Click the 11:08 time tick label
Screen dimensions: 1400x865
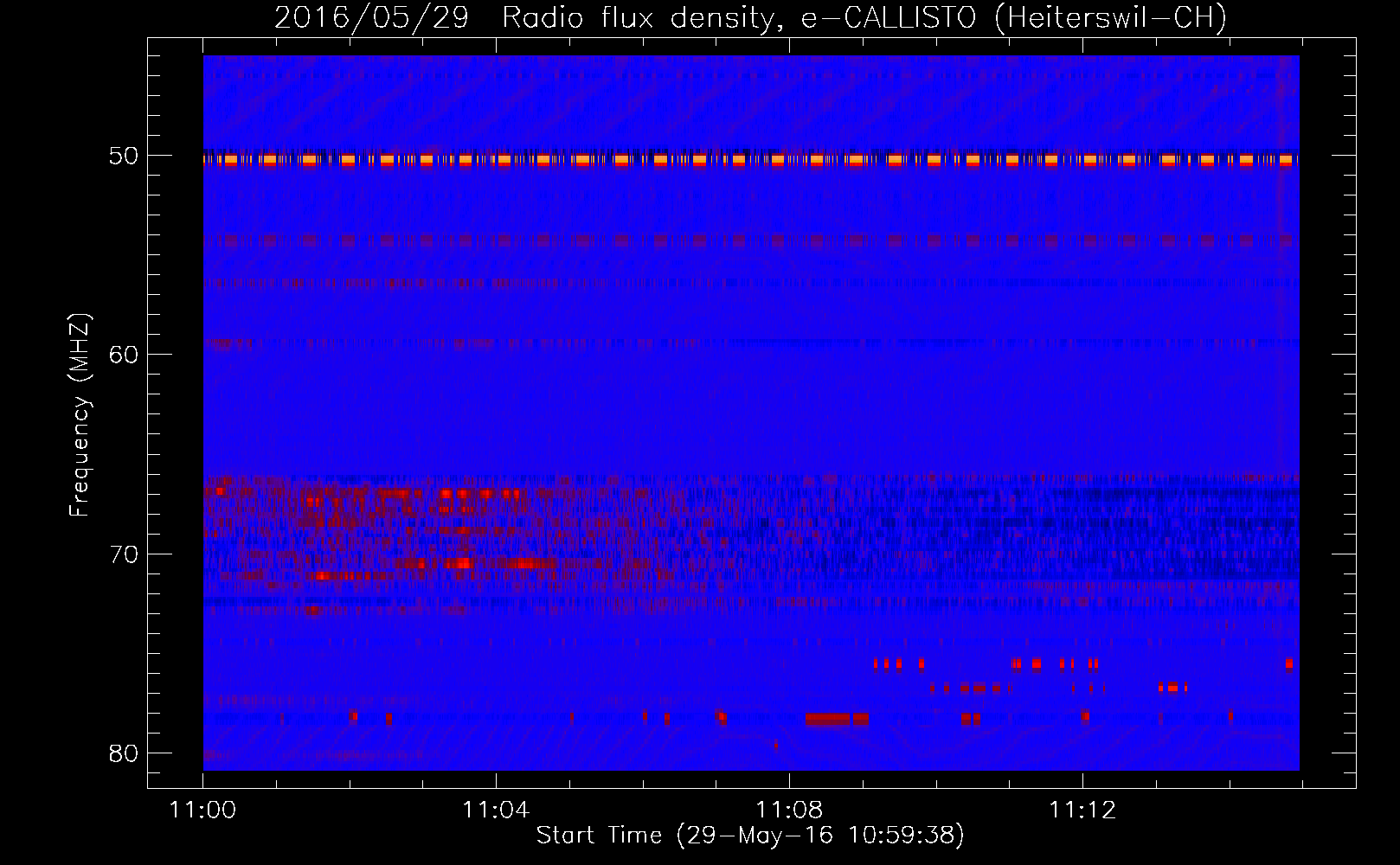click(x=789, y=811)
